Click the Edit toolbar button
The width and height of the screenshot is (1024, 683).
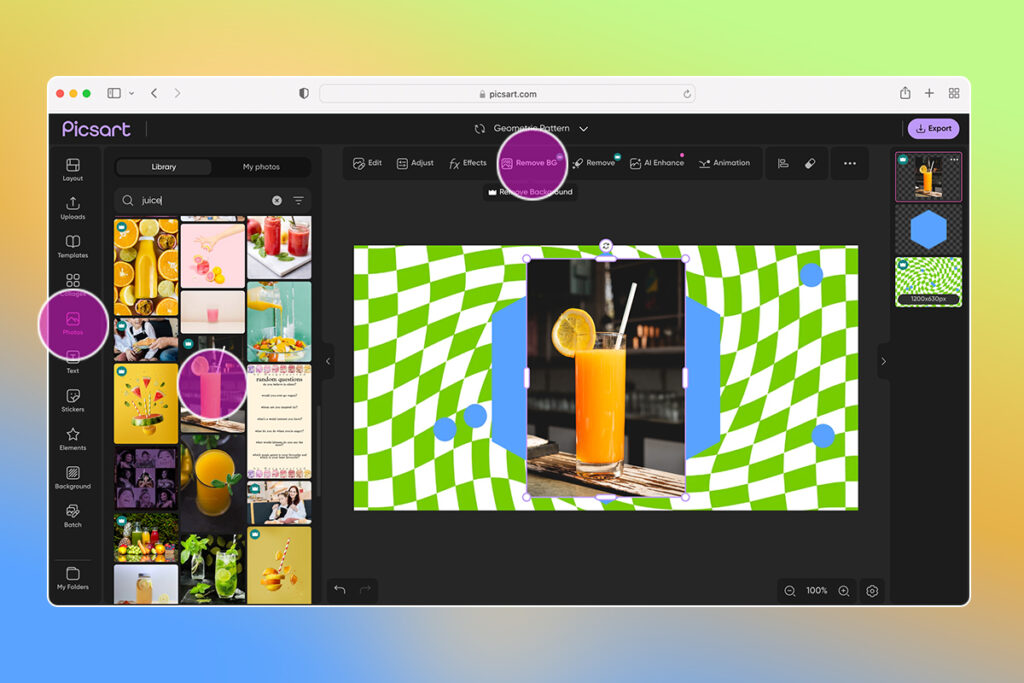click(x=367, y=162)
